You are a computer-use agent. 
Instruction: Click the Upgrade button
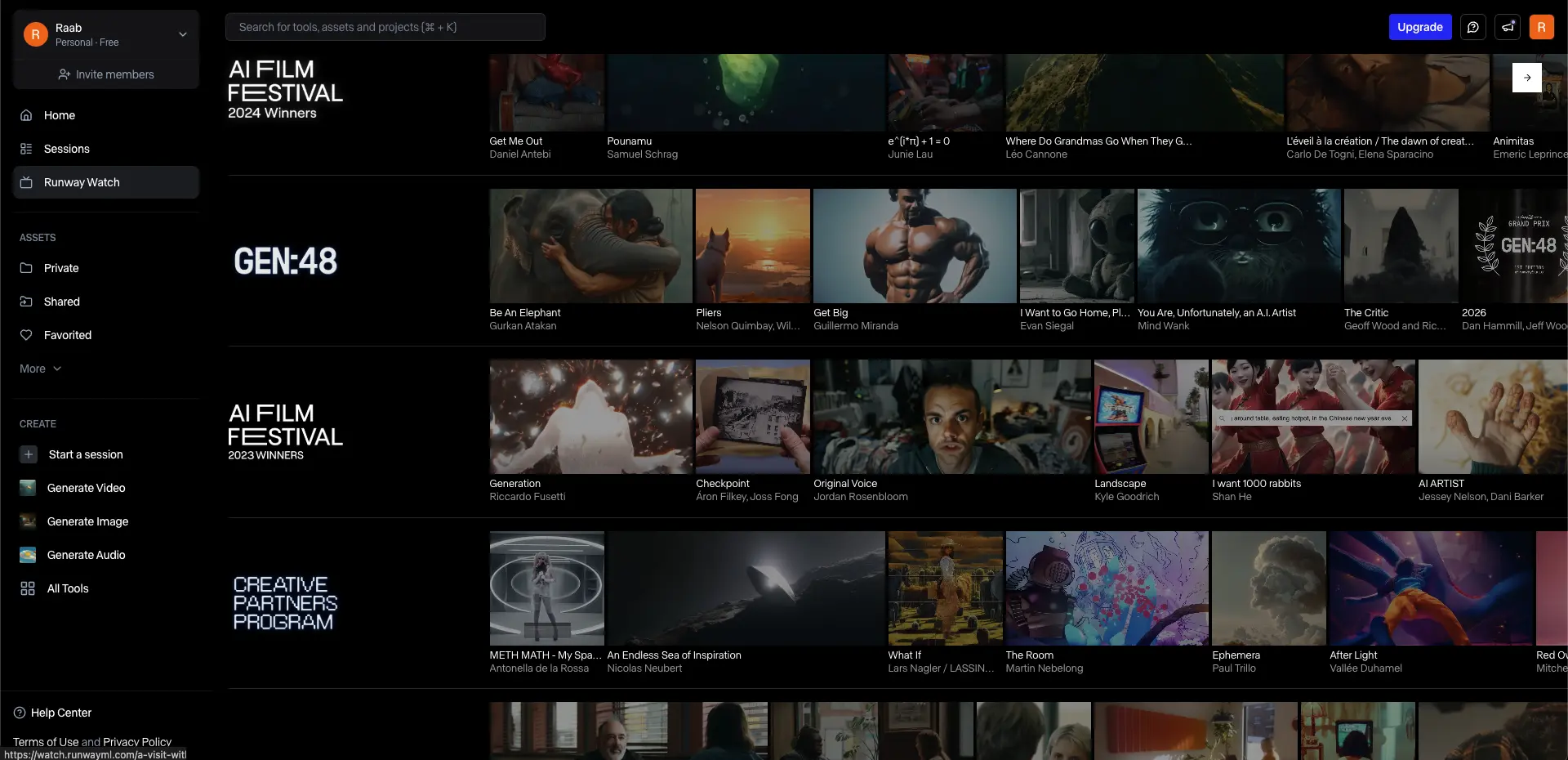(x=1420, y=27)
